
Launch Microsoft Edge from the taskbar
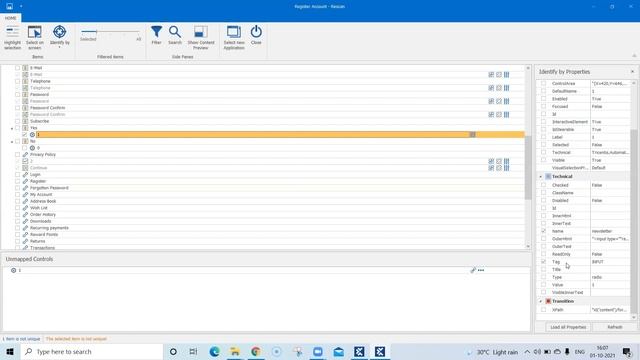pyautogui.click(x=214, y=351)
